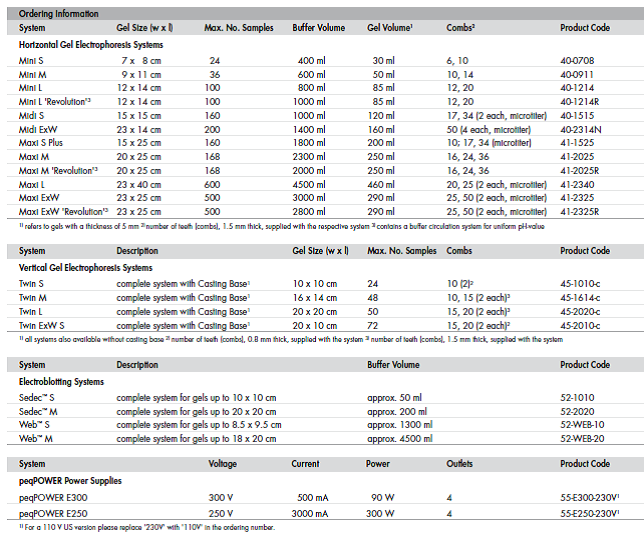644x536 pixels.
Task: Click the peqPOWER E250 current 3000 mA
Action: click(310, 514)
